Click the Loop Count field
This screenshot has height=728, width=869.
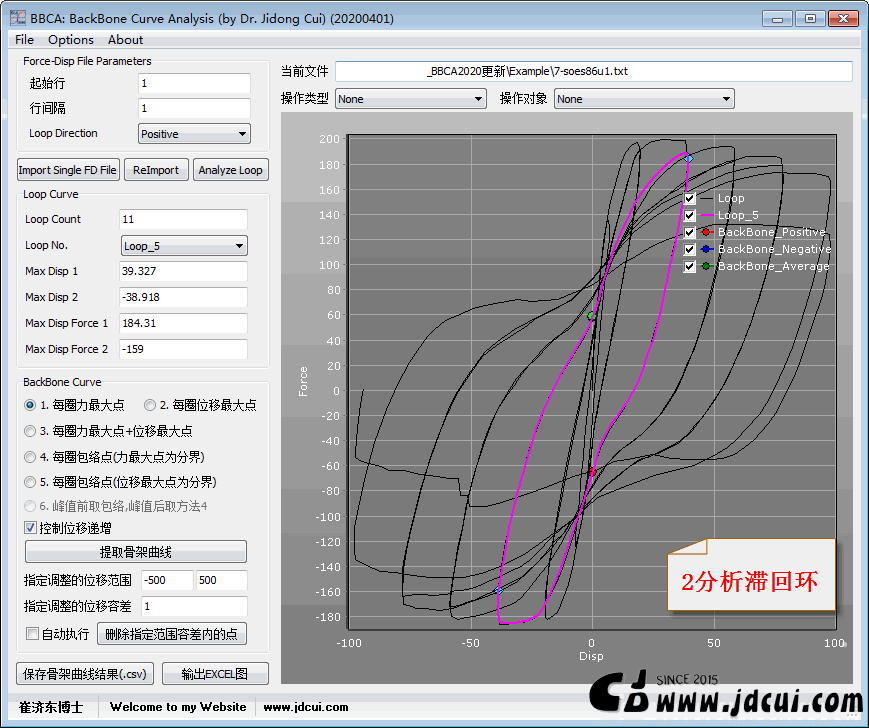183,219
